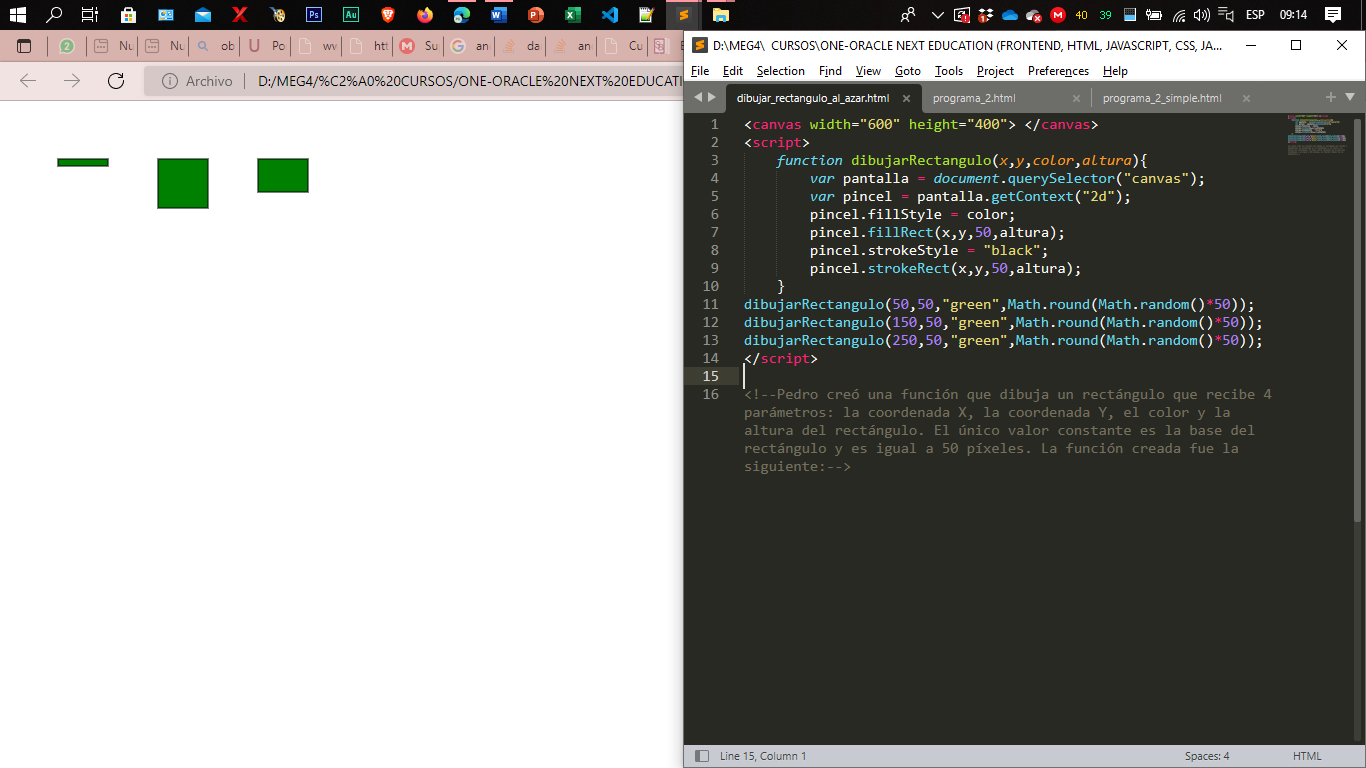
Task: Open the Selection menu
Action: click(x=780, y=71)
